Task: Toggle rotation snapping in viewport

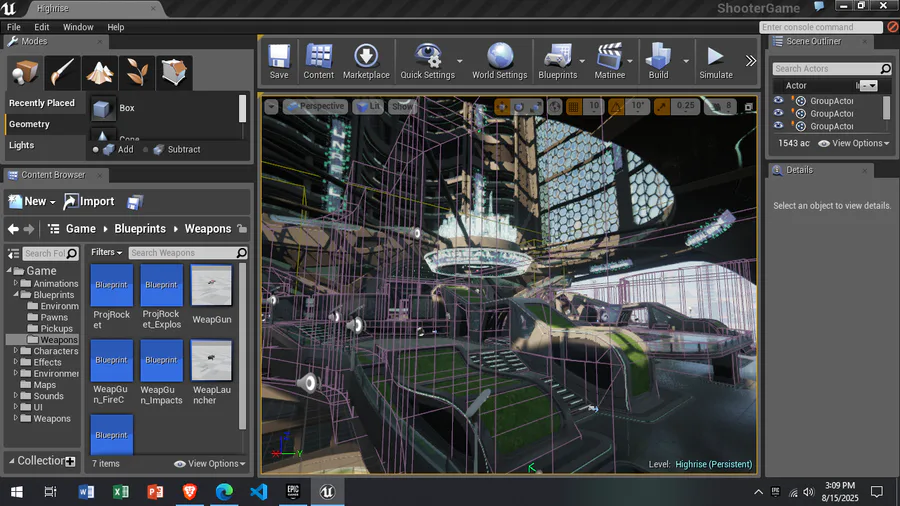Action: point(616,107)
